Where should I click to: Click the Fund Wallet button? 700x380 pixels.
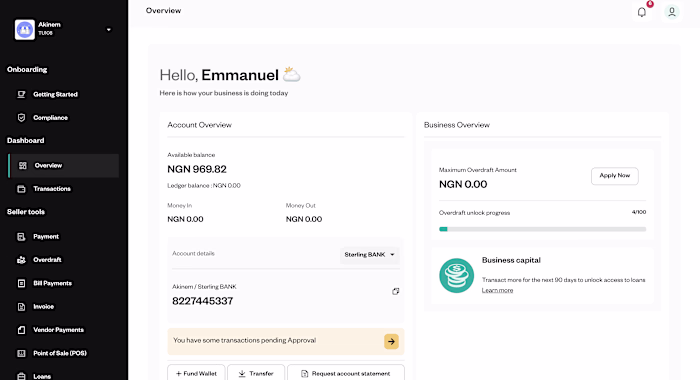click(196, 373)
